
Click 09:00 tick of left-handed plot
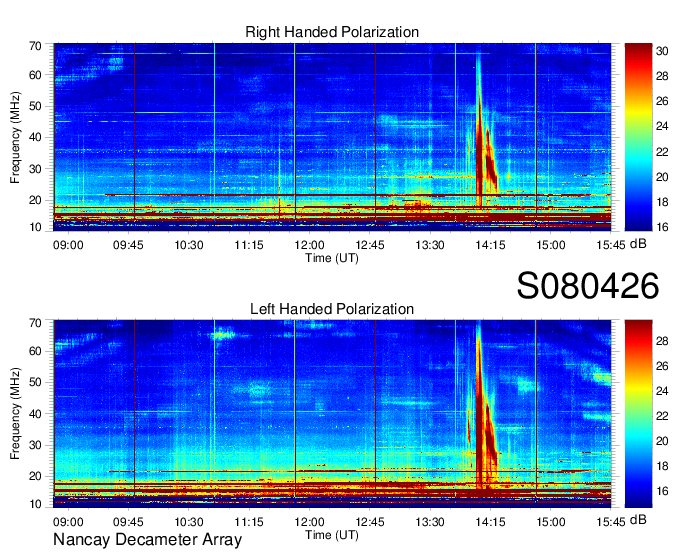pos(68,522)
